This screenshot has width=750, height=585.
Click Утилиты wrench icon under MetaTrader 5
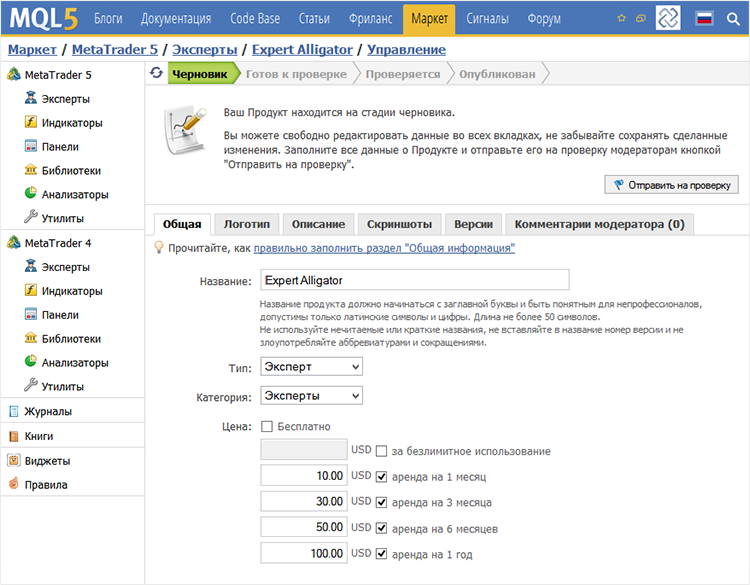coord(31,216)
